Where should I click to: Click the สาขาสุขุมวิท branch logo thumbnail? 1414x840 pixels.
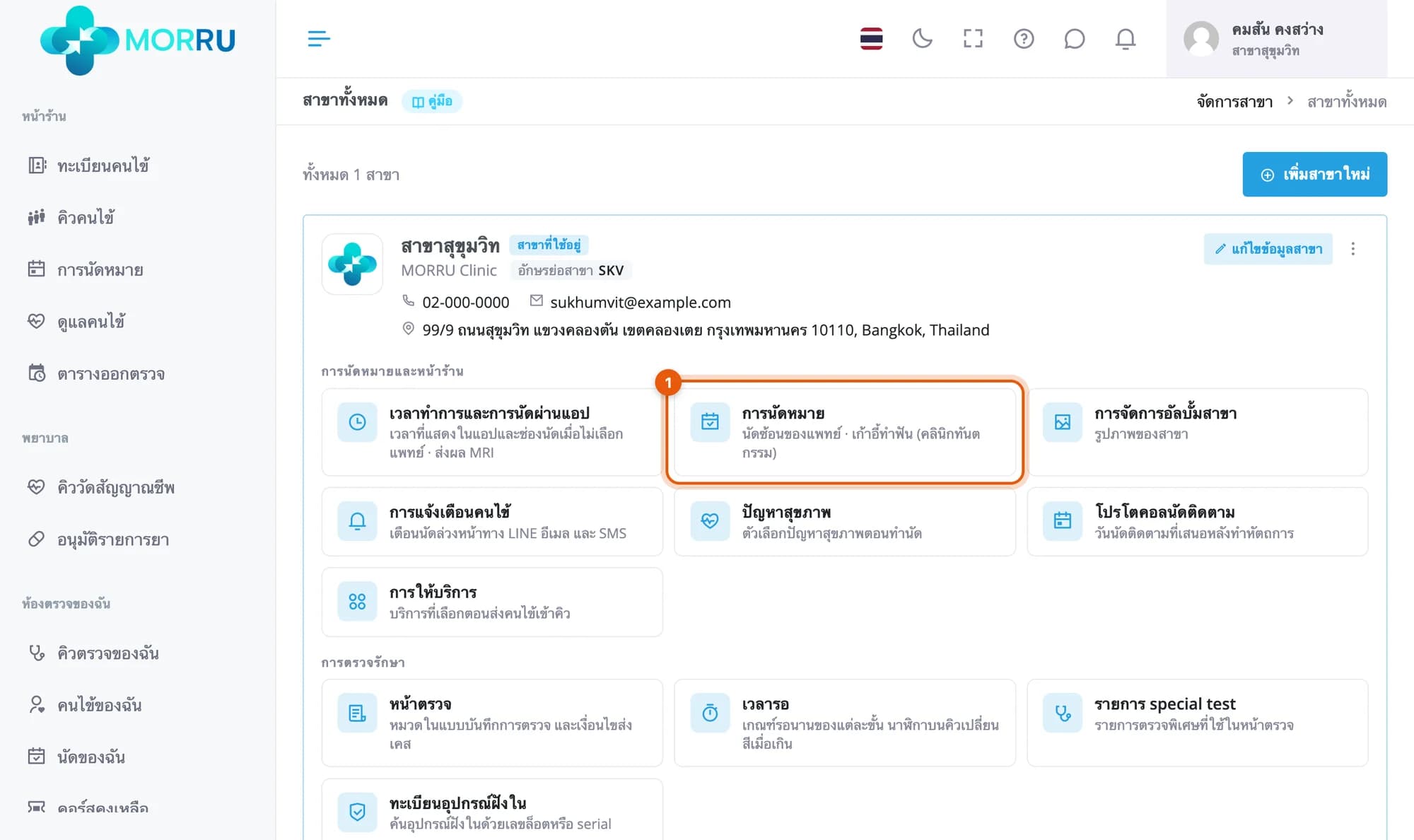click(352, 264)
